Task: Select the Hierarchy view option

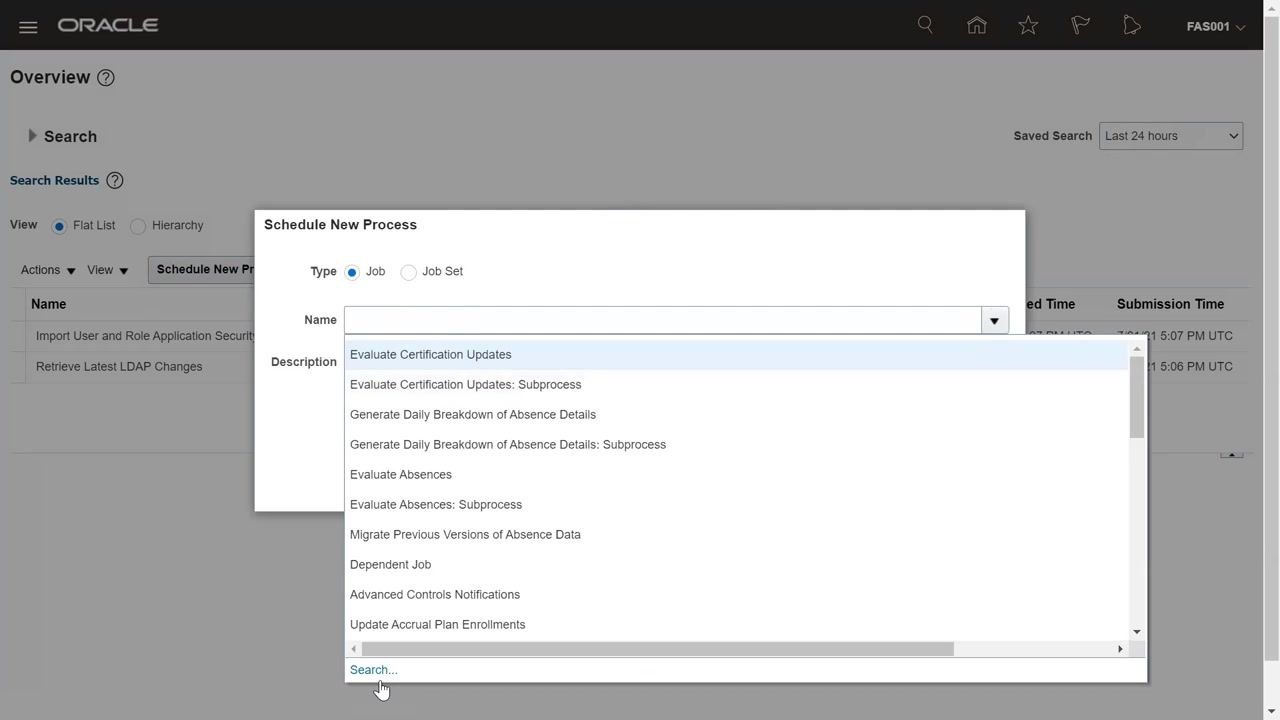Action: click(x=138, y=226)
